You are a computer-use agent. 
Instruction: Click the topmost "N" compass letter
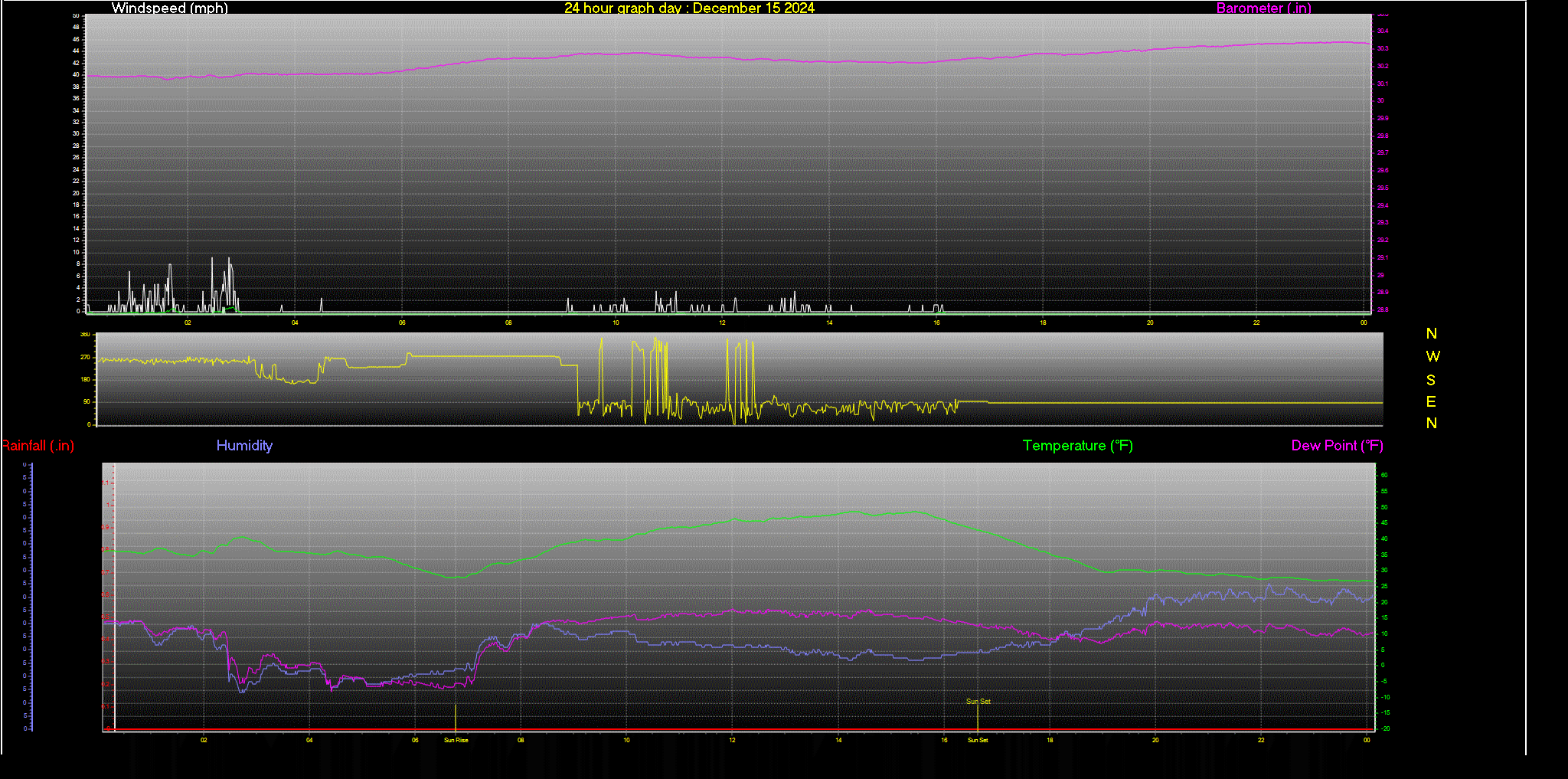tap(1432, 333)
